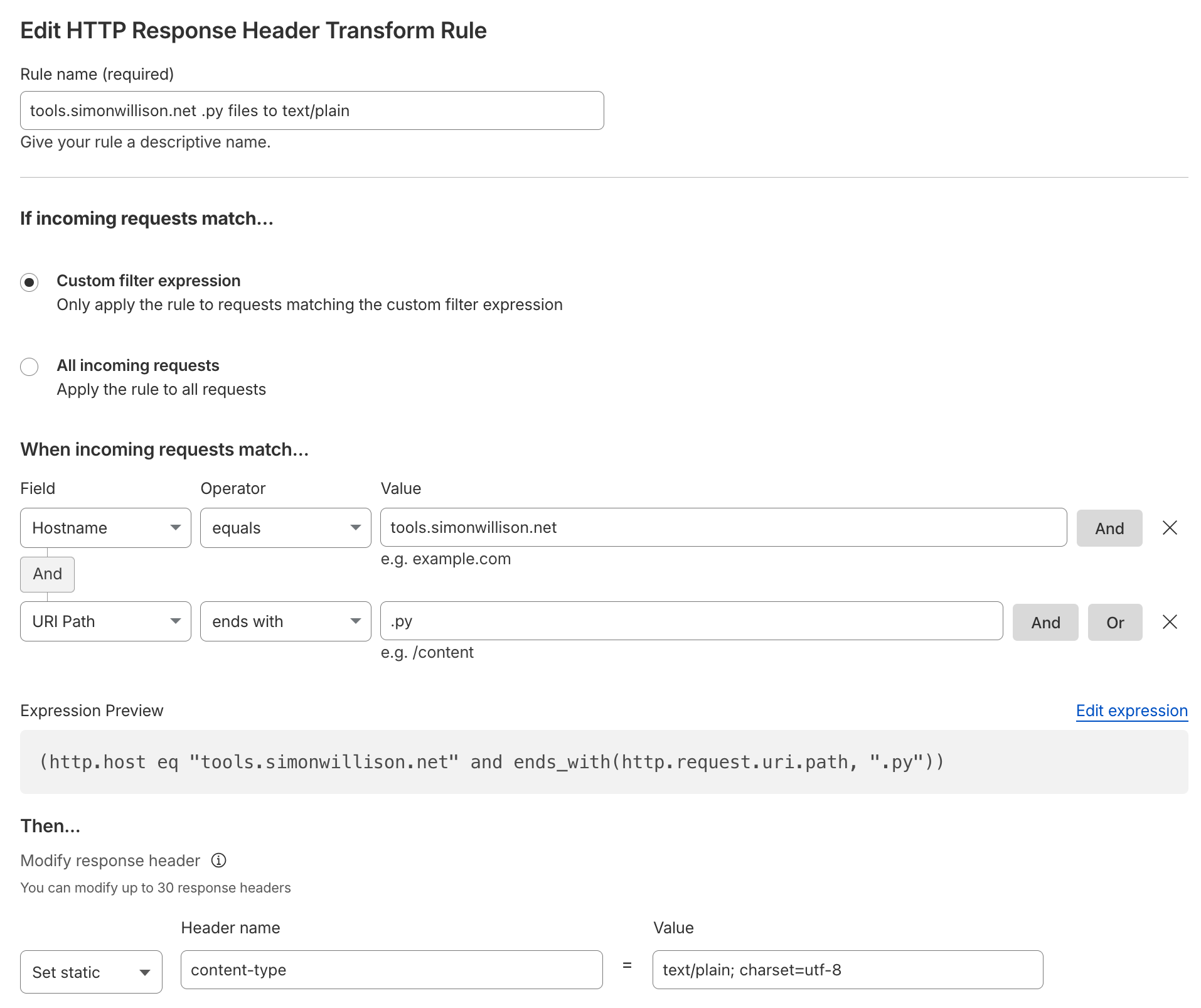Open the Modify response header info tooltip
Image resolution: width=1201 pixels, height=1008 pixels.
point(218,861)
